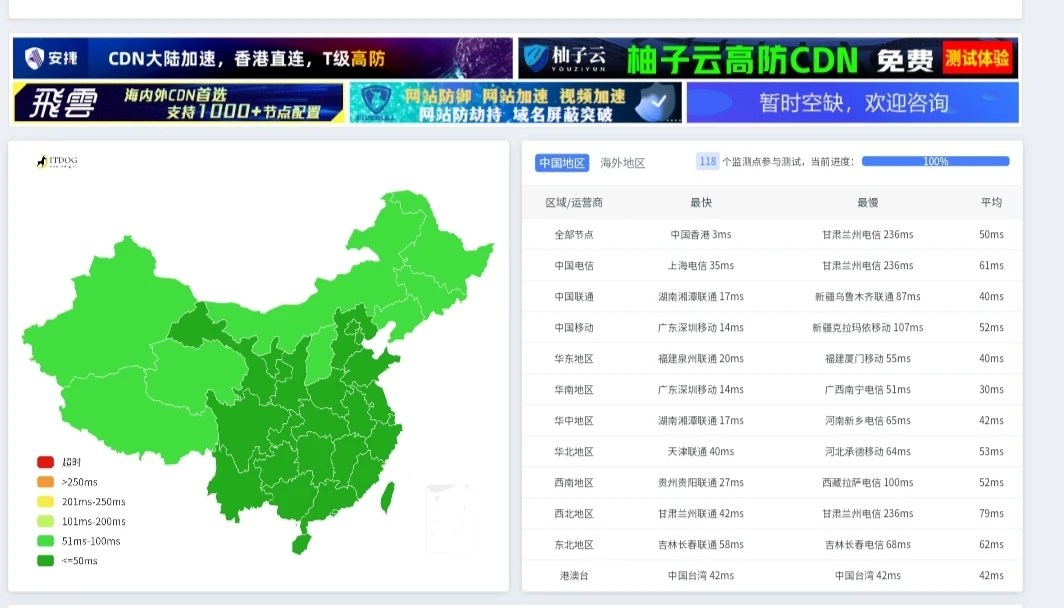Image resolution: width=1064 pixels, height=608 pixels.
Task: Select the 全部节点 row label
Action: 574,234
